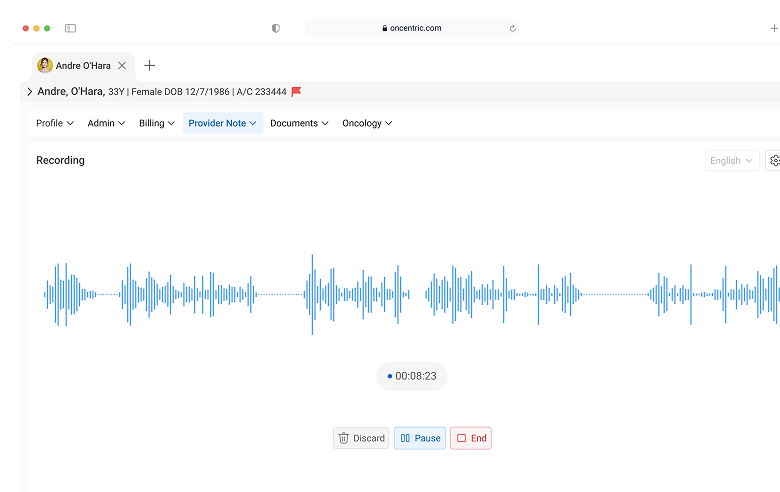Click the browser sidebar toggle icon
Screen dimensions: 780x492
[x=71, y=28]
